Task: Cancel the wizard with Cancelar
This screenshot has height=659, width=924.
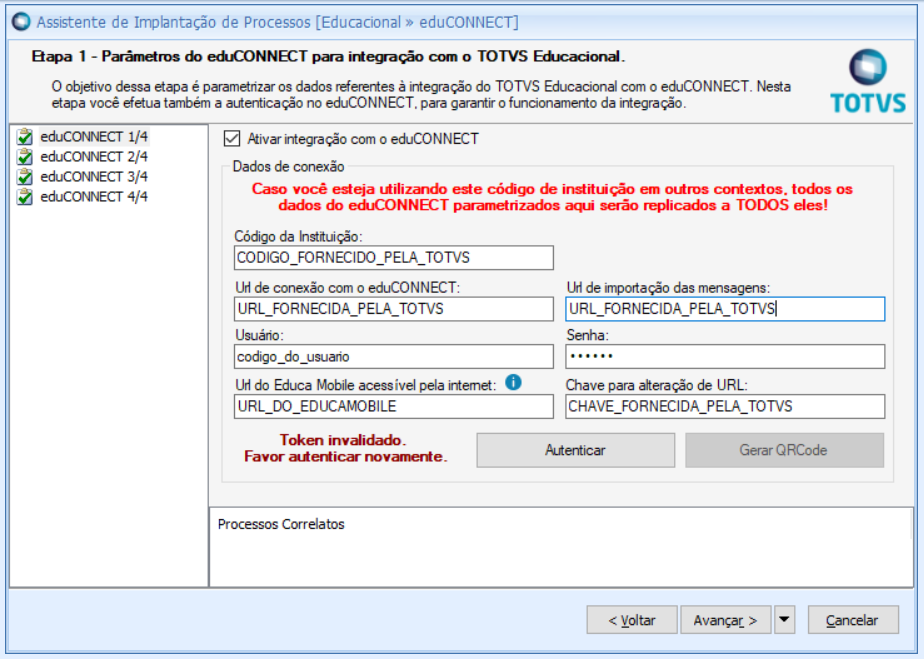Action: click(x=852, y=620)
